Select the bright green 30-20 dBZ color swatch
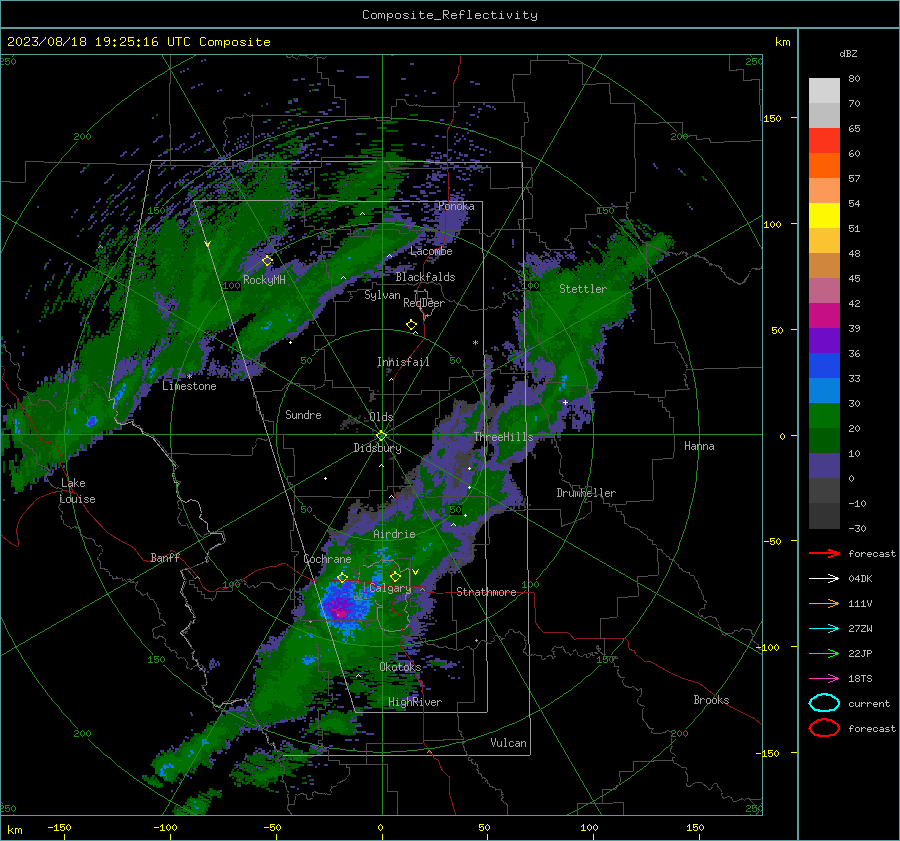The image size is (900, 841). (824, 416)
